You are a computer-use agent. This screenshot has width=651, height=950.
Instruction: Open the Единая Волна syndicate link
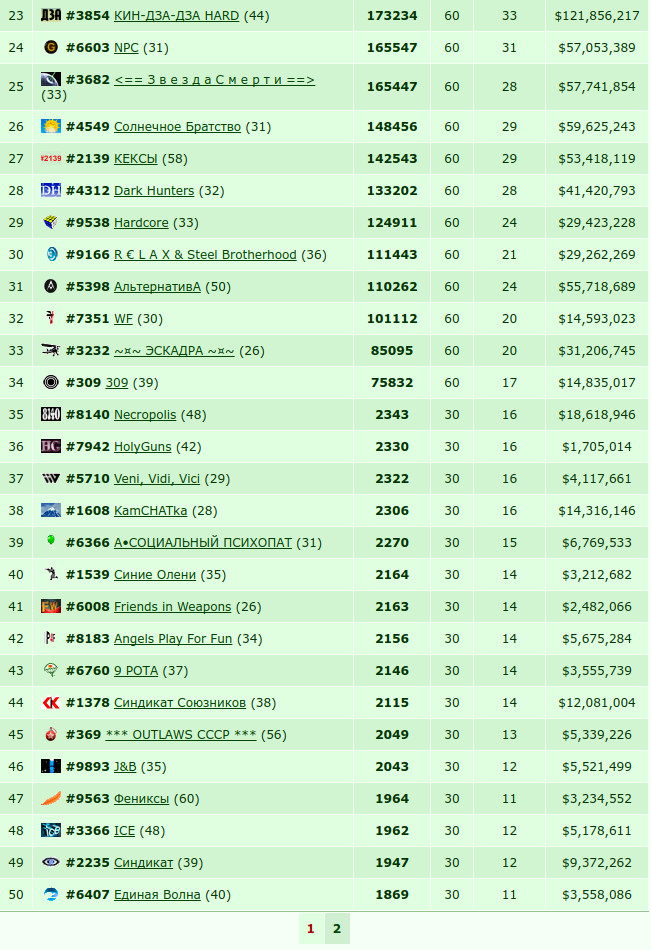pyautogui.click(x=158, y=895)
